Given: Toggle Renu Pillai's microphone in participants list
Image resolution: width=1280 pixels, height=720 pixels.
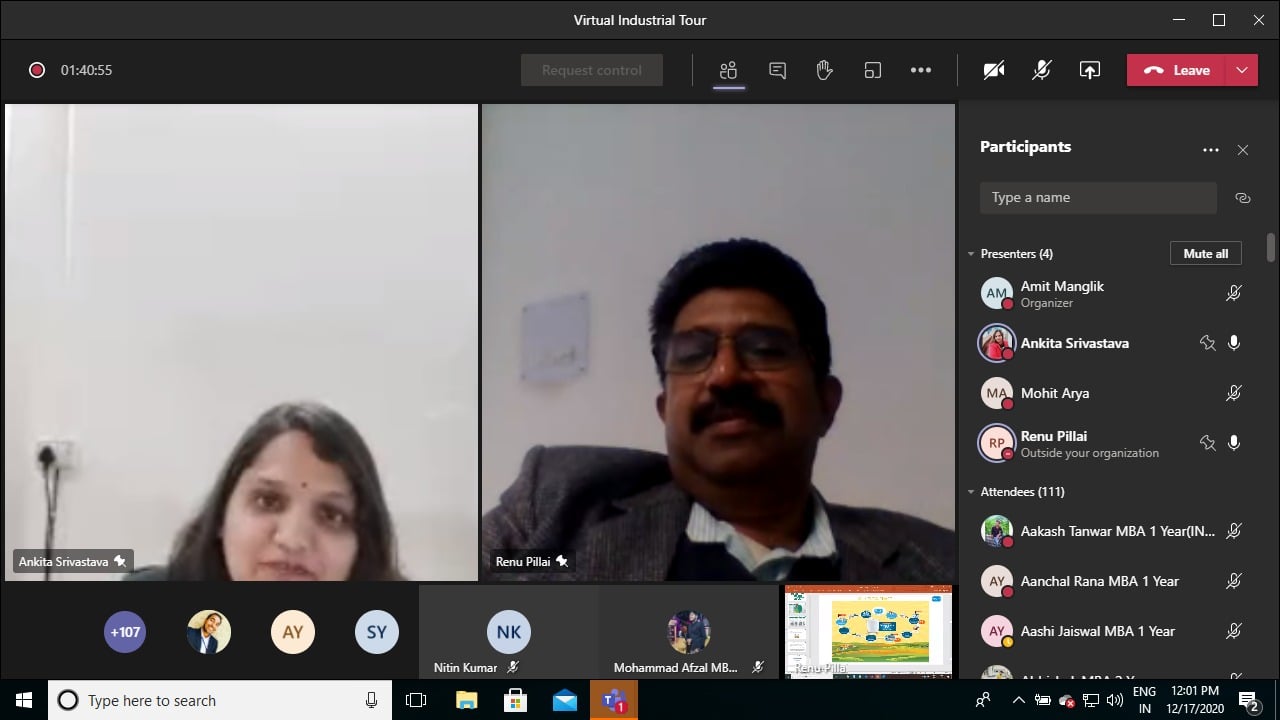Looking at the screenshot, I should tap(1234, 443).
